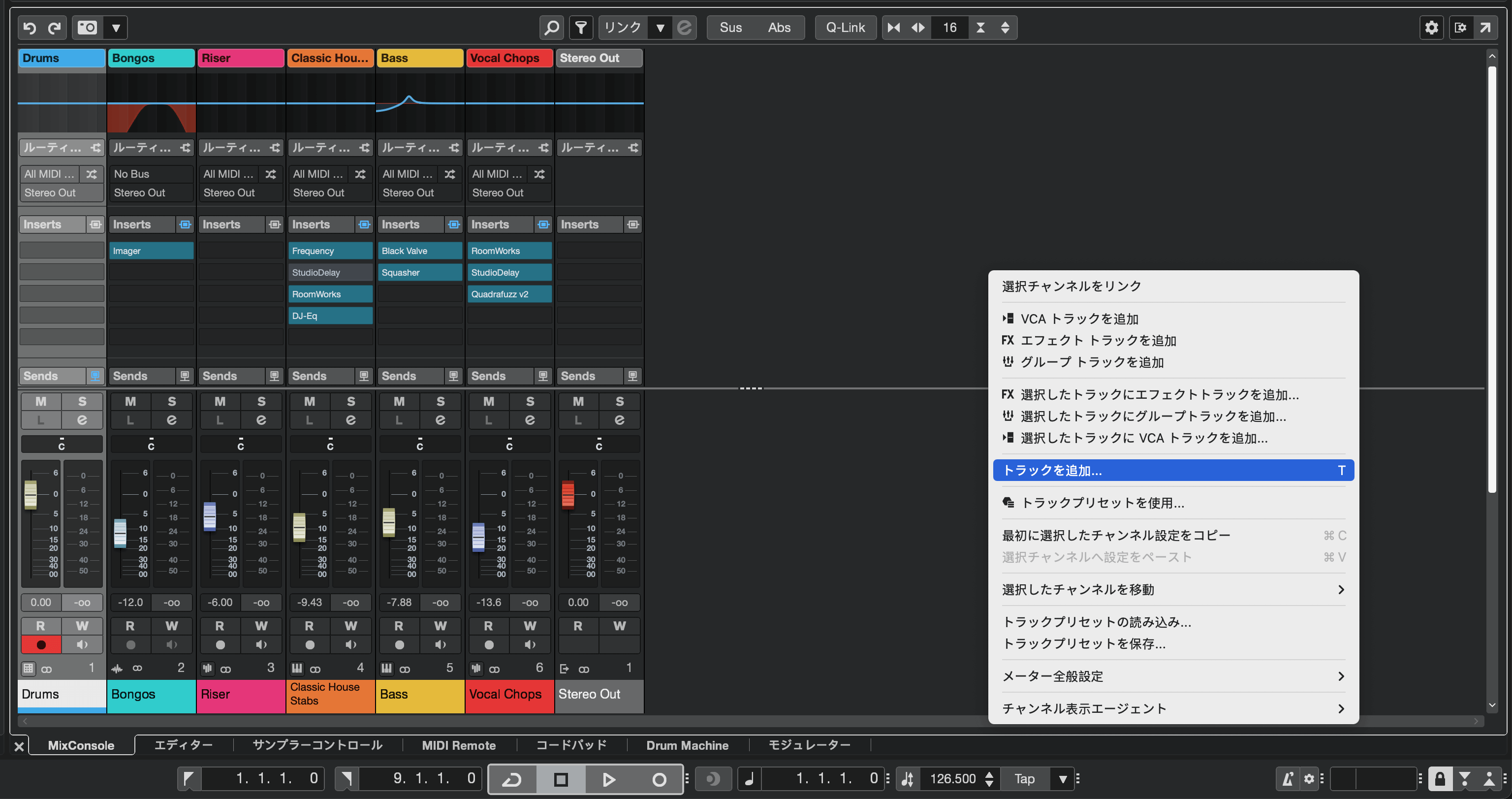The height and width of the screenshot is (799, 1512).
Task: Open Drums Stereo Out output routing
Action: (x=62, y=192)
